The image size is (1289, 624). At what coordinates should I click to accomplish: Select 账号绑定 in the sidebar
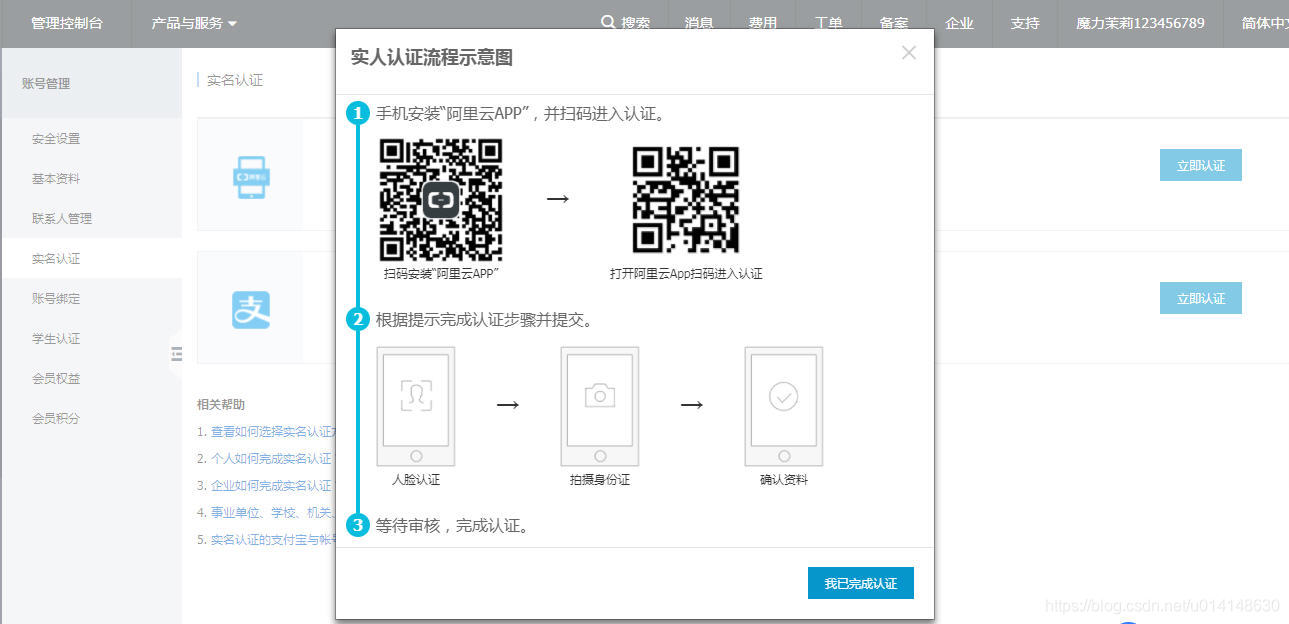[56, 298]
